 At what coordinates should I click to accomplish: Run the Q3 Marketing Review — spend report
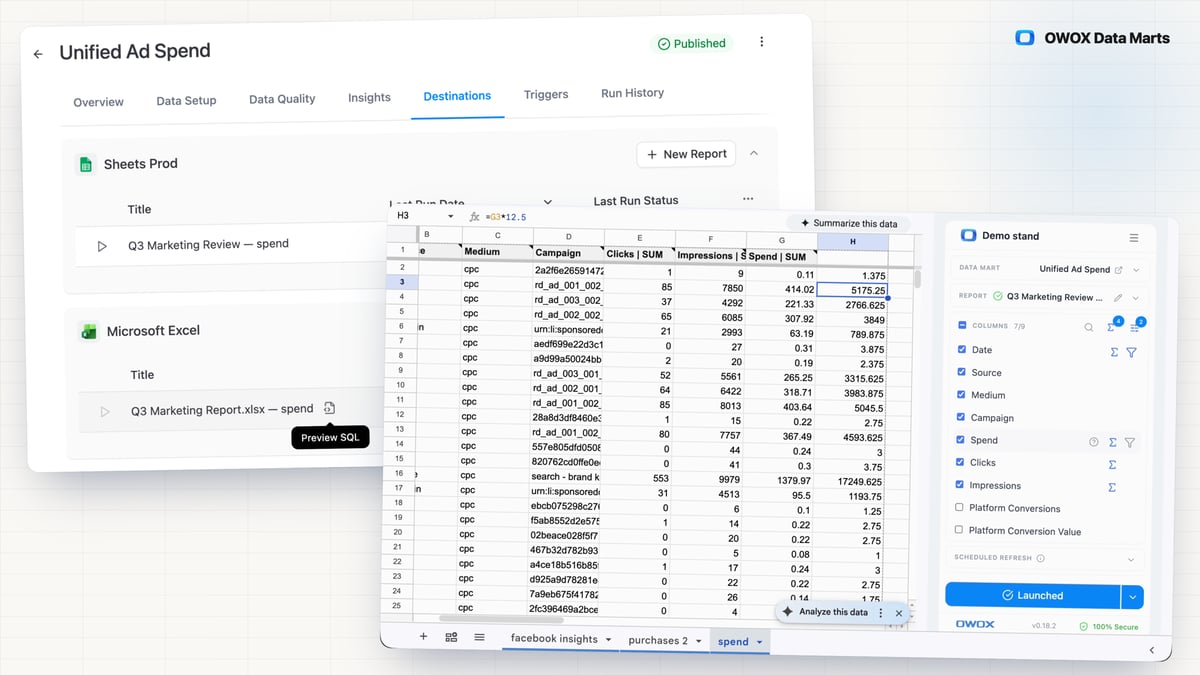pyautogui.click(x=102, y=245)
